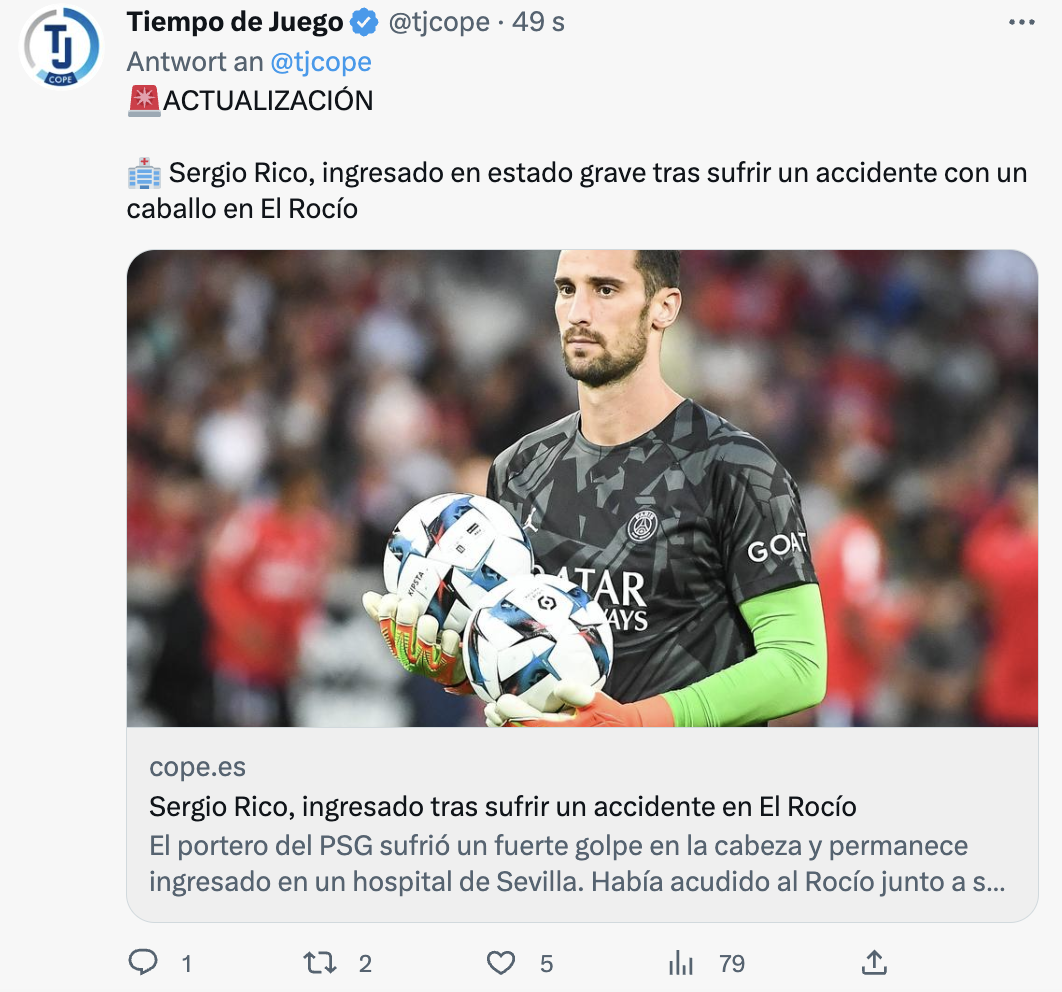
Task: Click the retweet count number 2
Action: click(x=365, y=964)
